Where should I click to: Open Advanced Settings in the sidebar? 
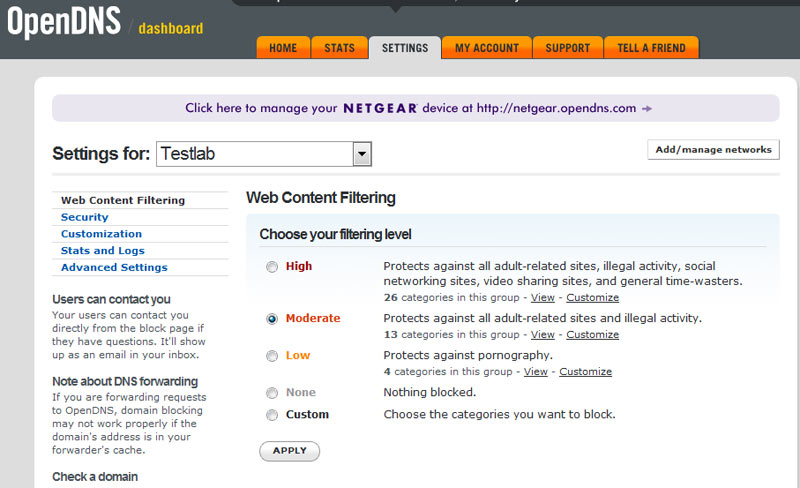[114, 268]
